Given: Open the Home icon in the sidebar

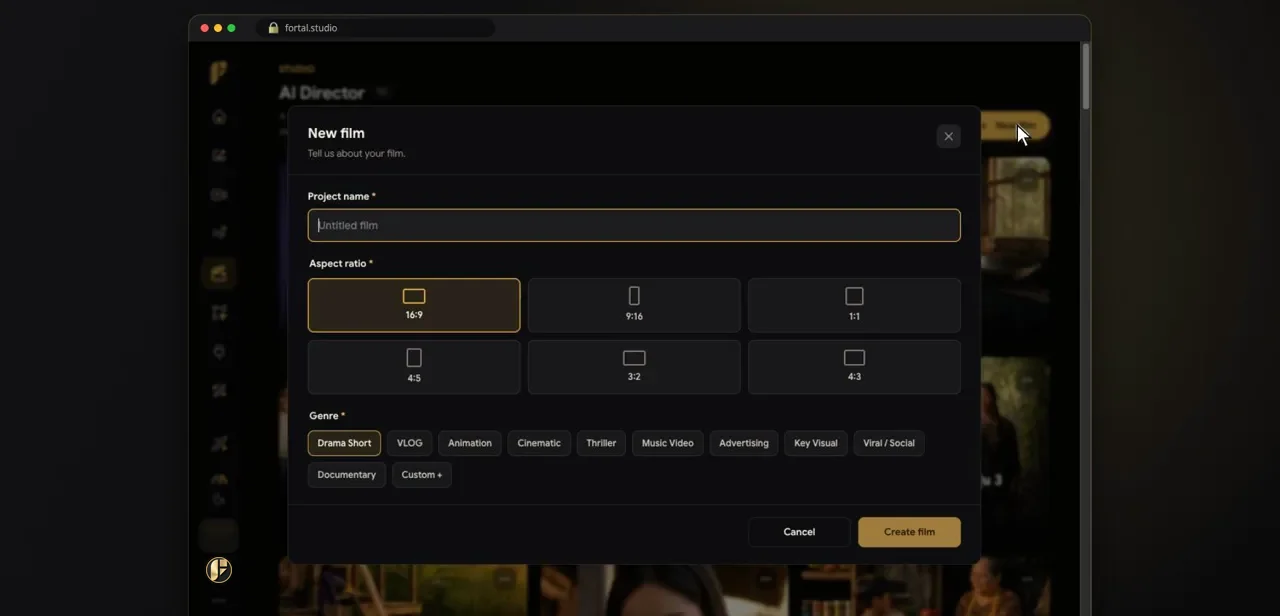Looking at the screenshot, I should point(219,117).
